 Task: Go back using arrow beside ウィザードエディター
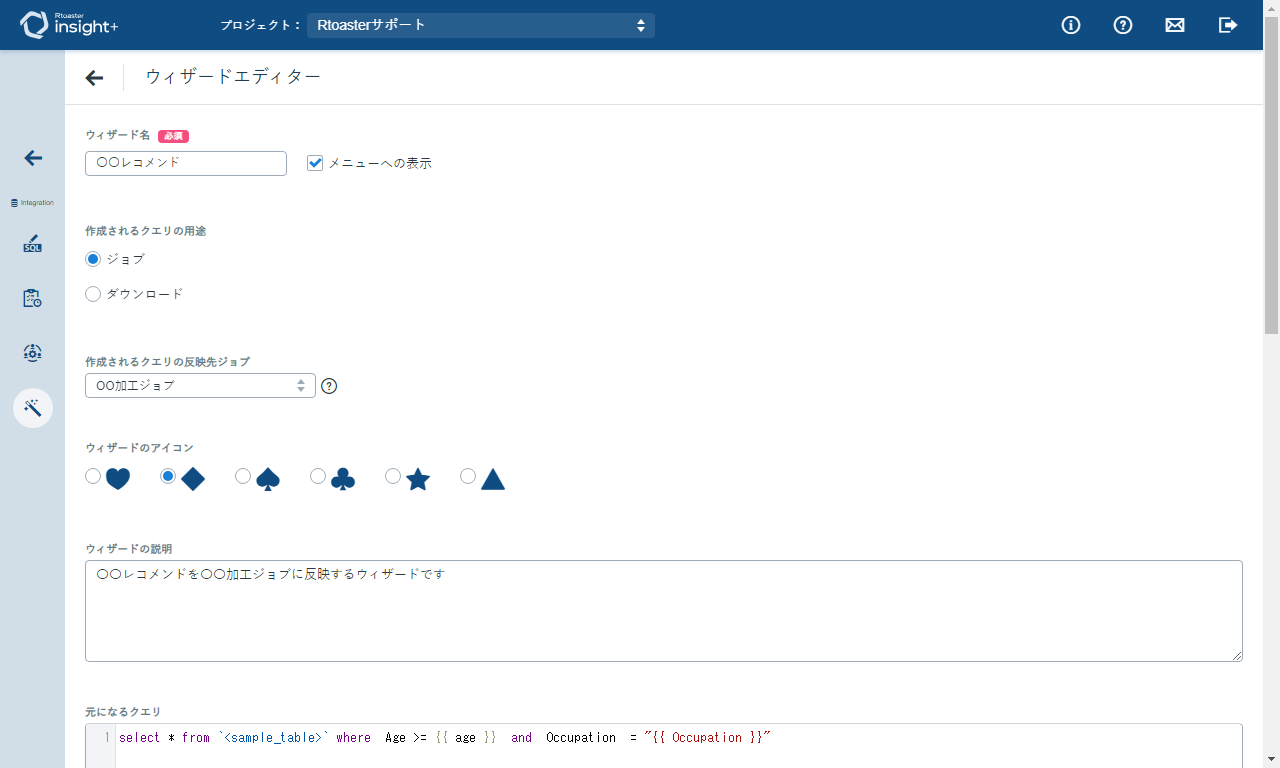point(94,78)
